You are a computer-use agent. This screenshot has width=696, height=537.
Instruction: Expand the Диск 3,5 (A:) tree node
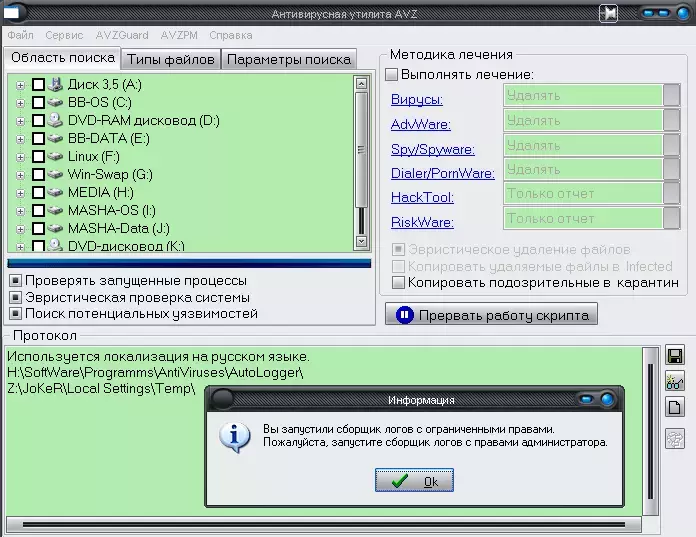[20, 85]
